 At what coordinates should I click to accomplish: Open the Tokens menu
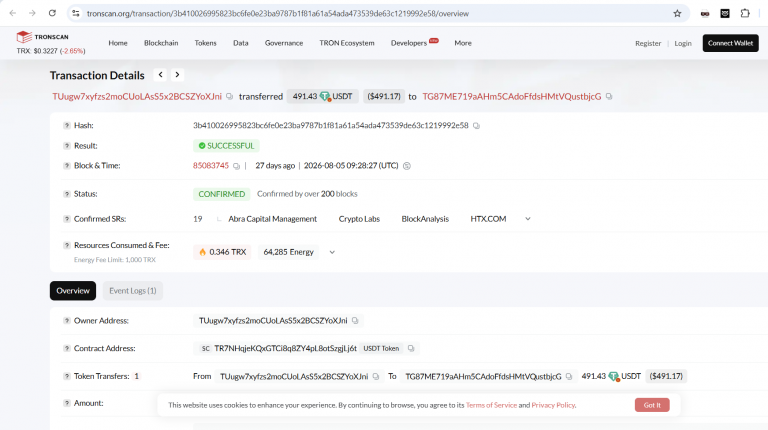205,43
